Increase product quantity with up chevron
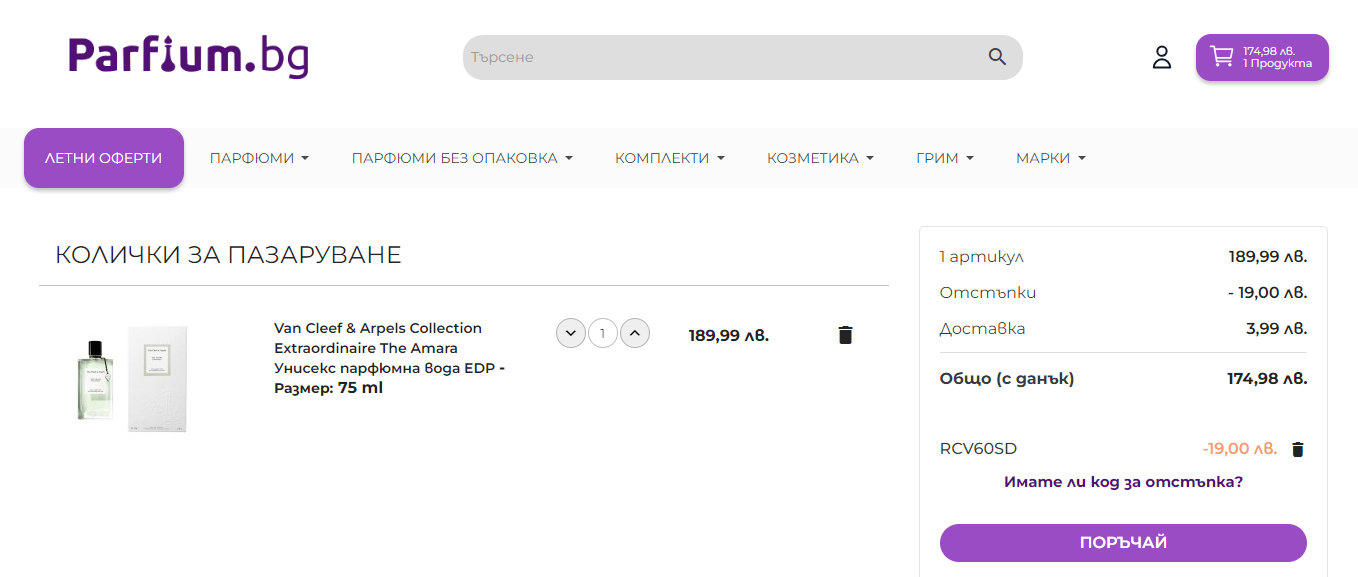The image size is (1358, 577). click(635, 333)
